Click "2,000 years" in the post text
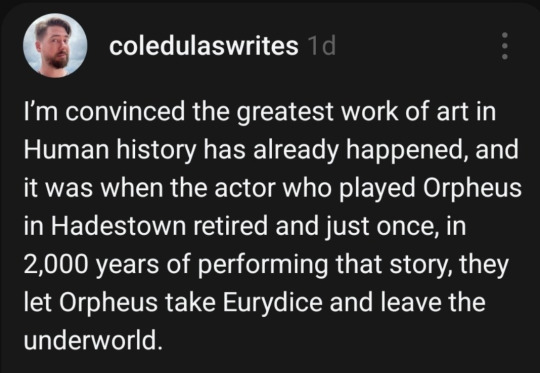Viewport: 540px width, 373px height. point(91,265)
